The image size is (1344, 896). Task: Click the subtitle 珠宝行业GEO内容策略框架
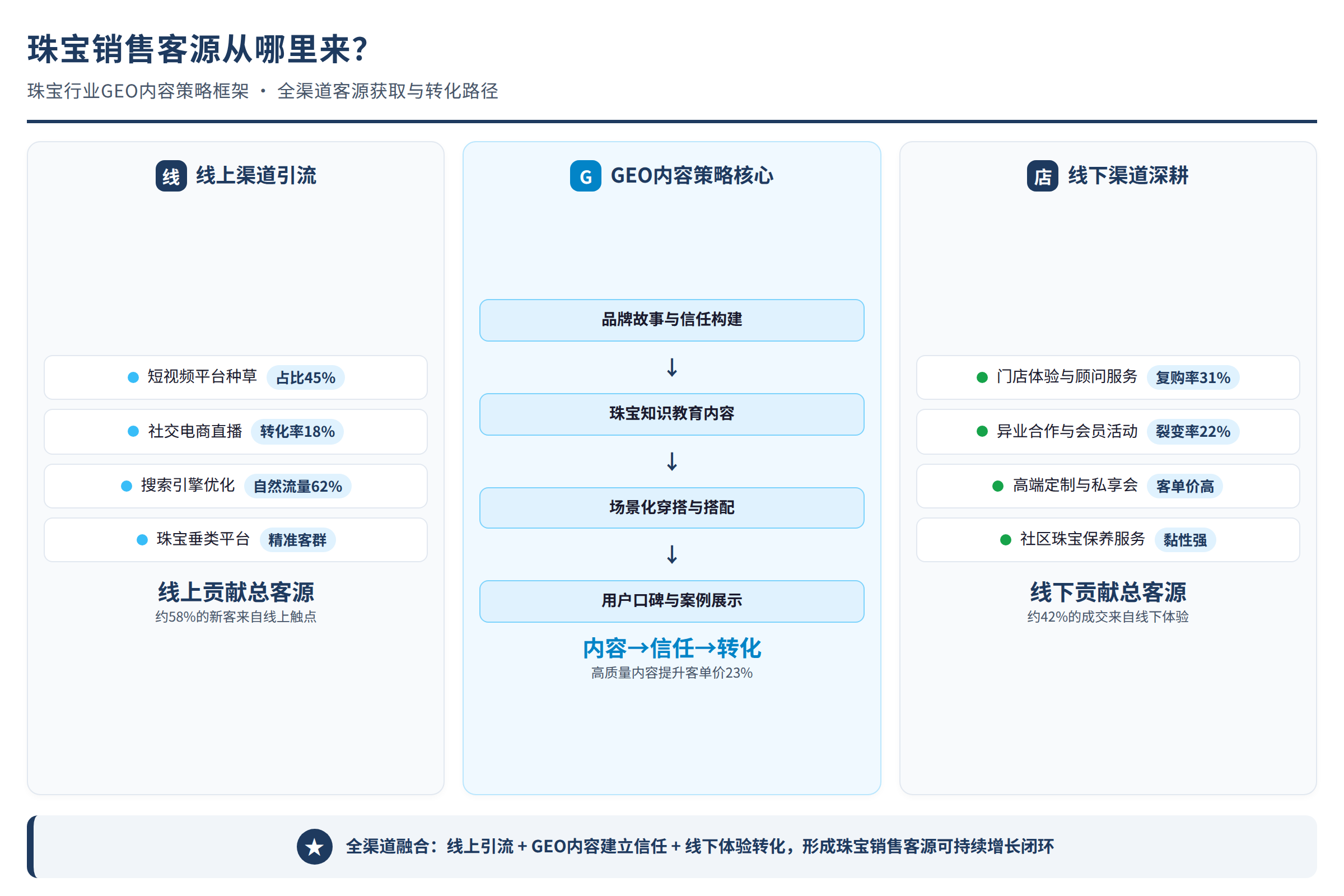(138, 91)
